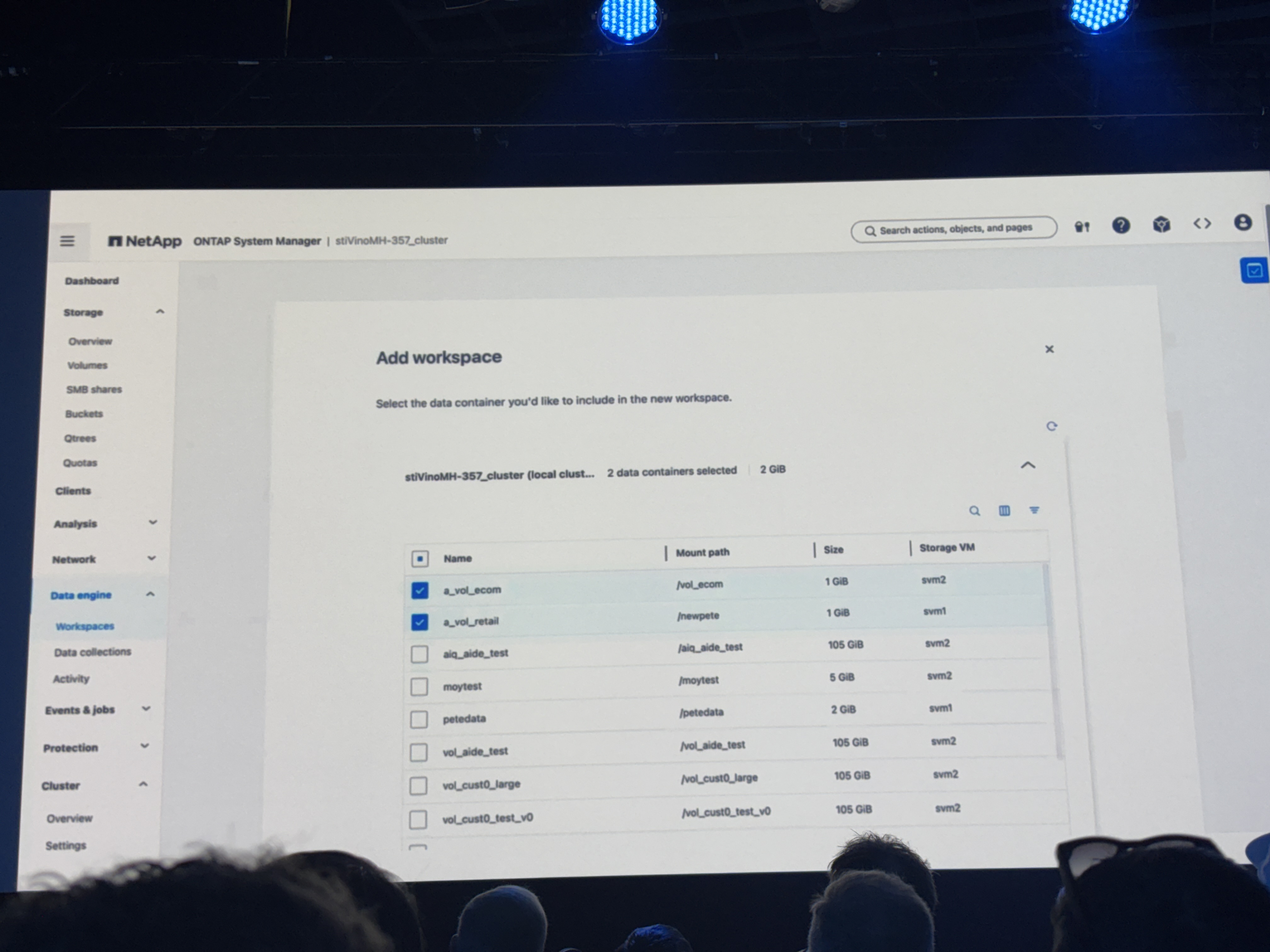This screenshot has height=952, width=1270.
Task: Click the help question mark icon
Action: (1121, 225)
